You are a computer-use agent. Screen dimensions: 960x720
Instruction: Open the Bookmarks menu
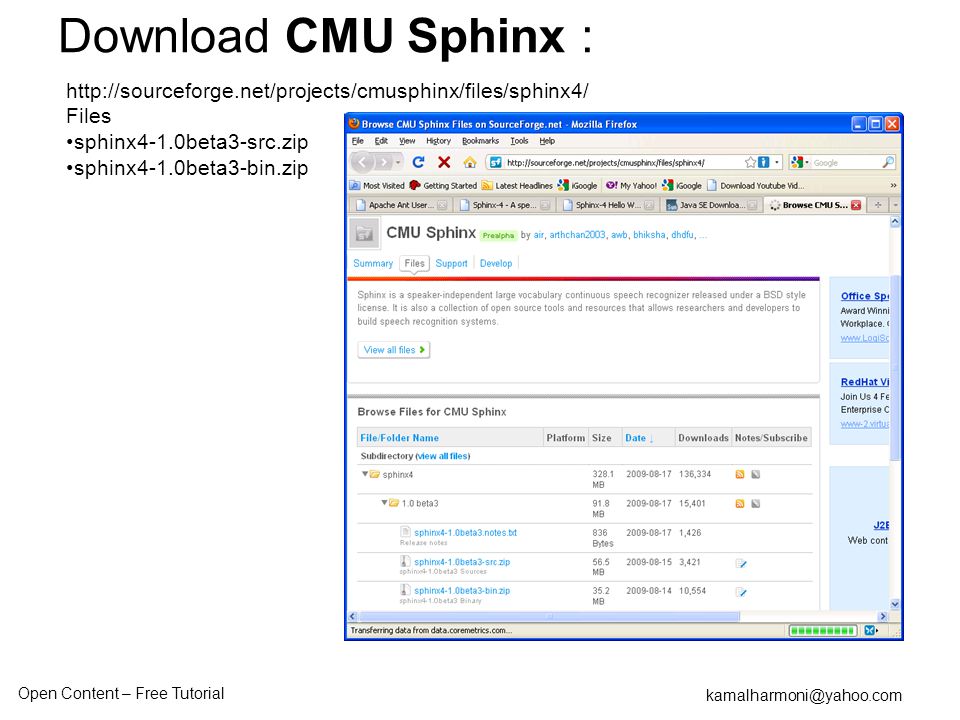tap(481, 141)
